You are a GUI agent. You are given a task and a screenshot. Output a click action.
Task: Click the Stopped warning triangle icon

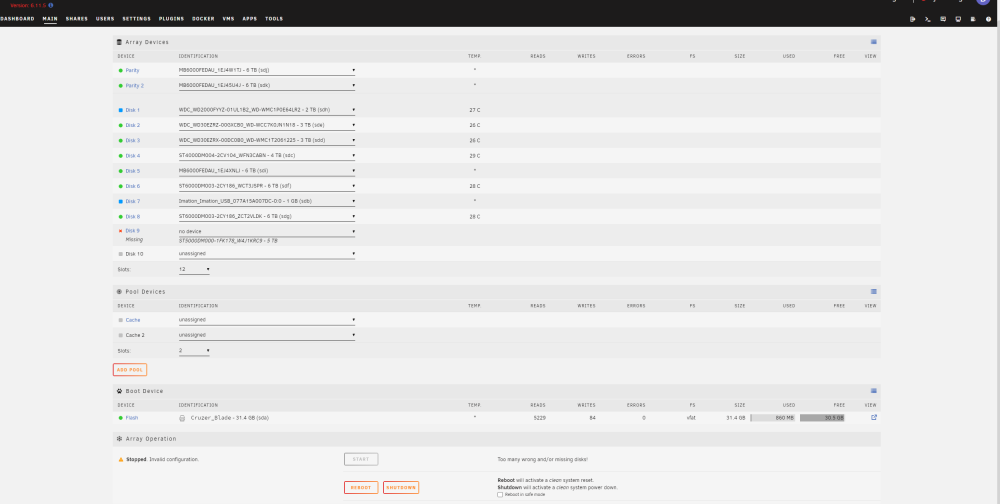pyautogui.click(x=121, y=459)
